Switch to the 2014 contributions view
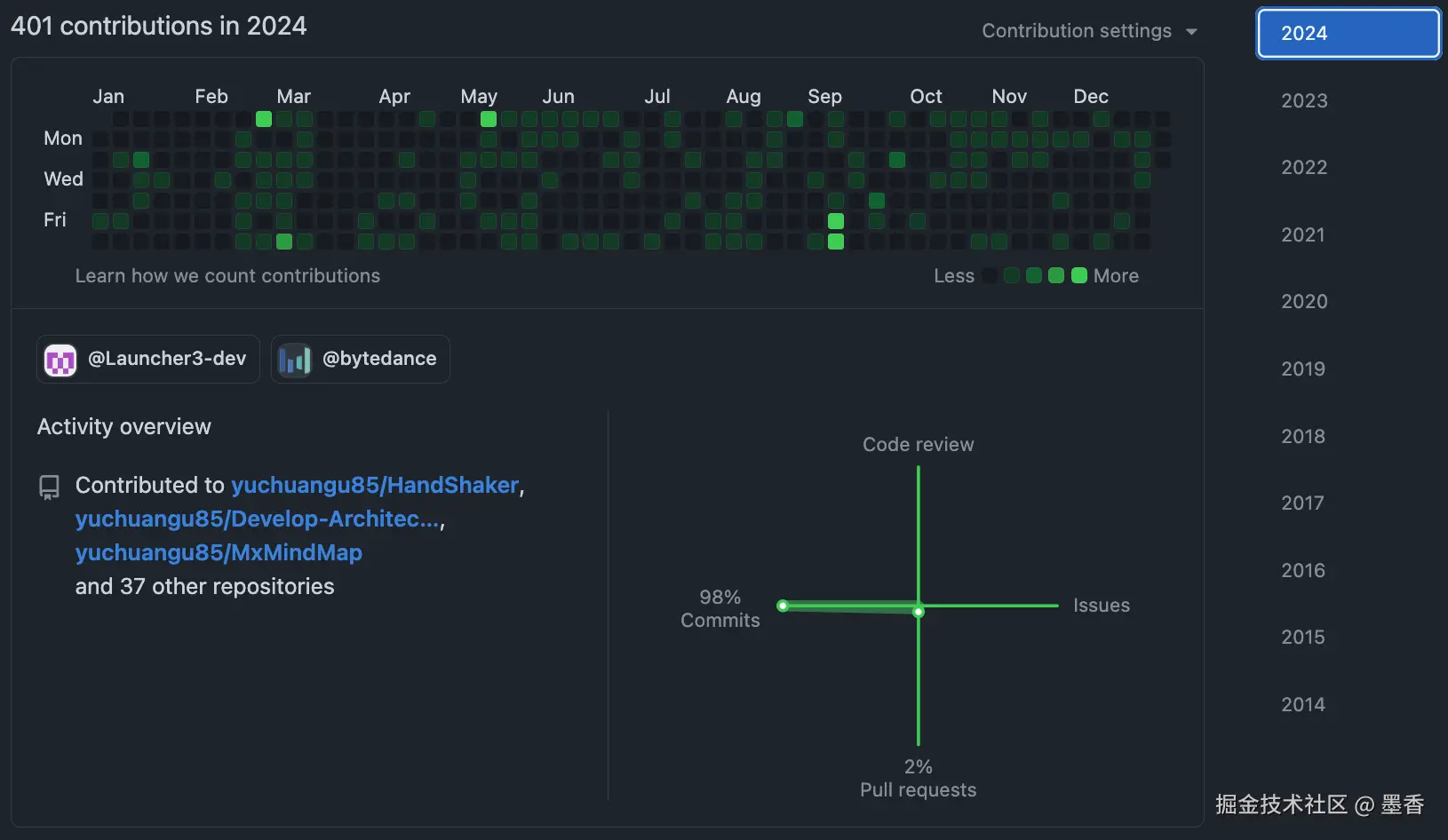This screenshot has height=840, width=1448. click(1302, 703)
